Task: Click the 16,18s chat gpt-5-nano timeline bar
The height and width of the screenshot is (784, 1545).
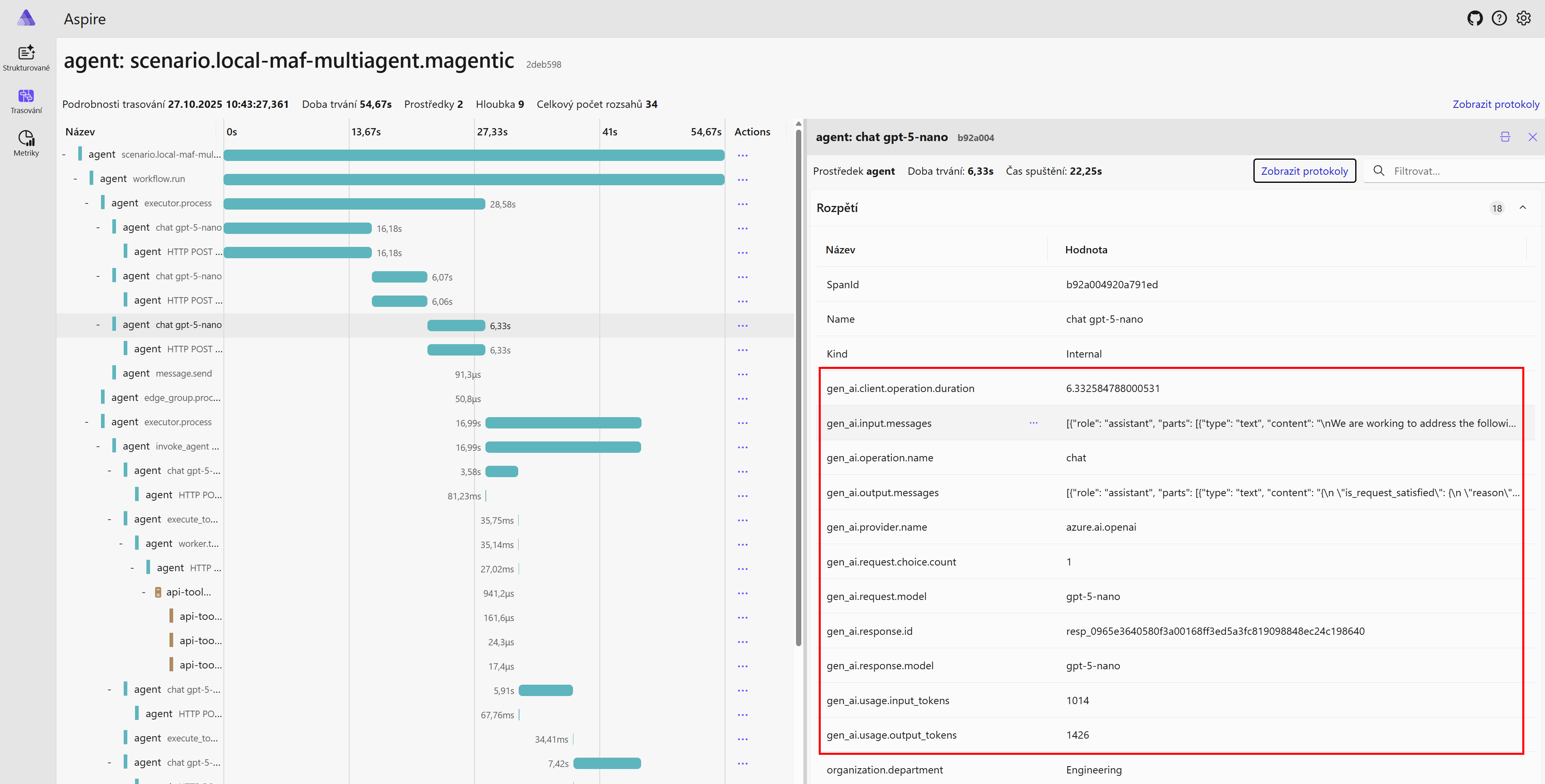Action: [298, 228]
